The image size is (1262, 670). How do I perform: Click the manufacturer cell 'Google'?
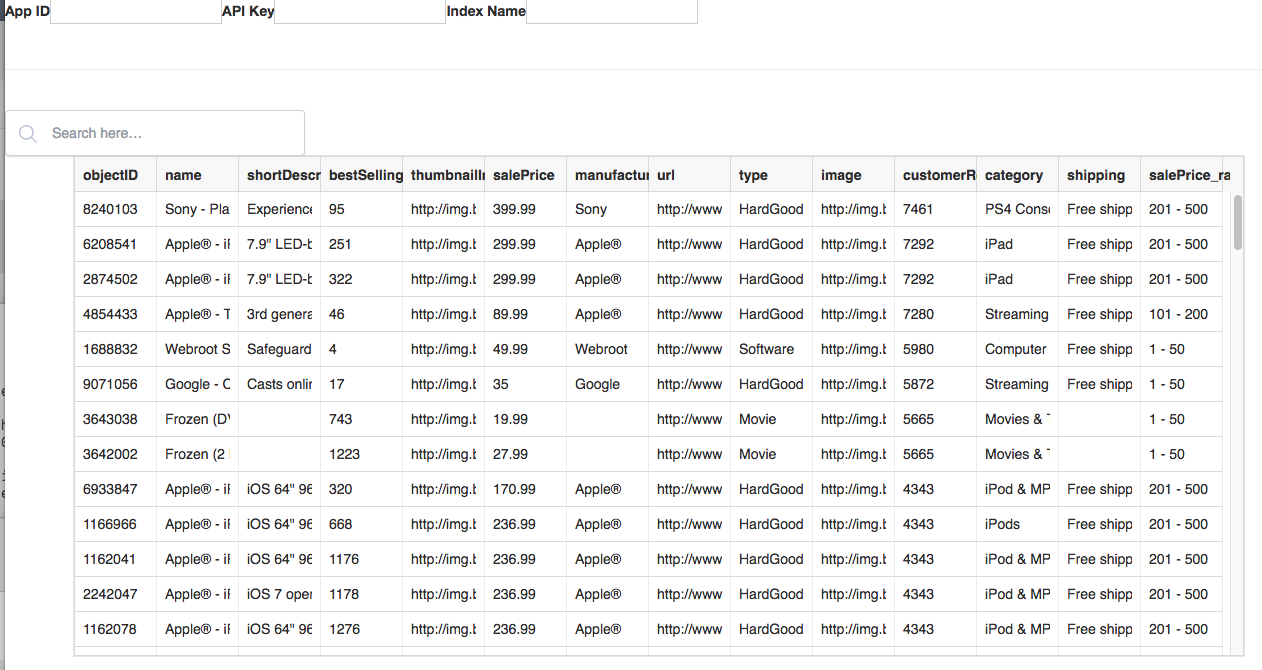point(607,384)
